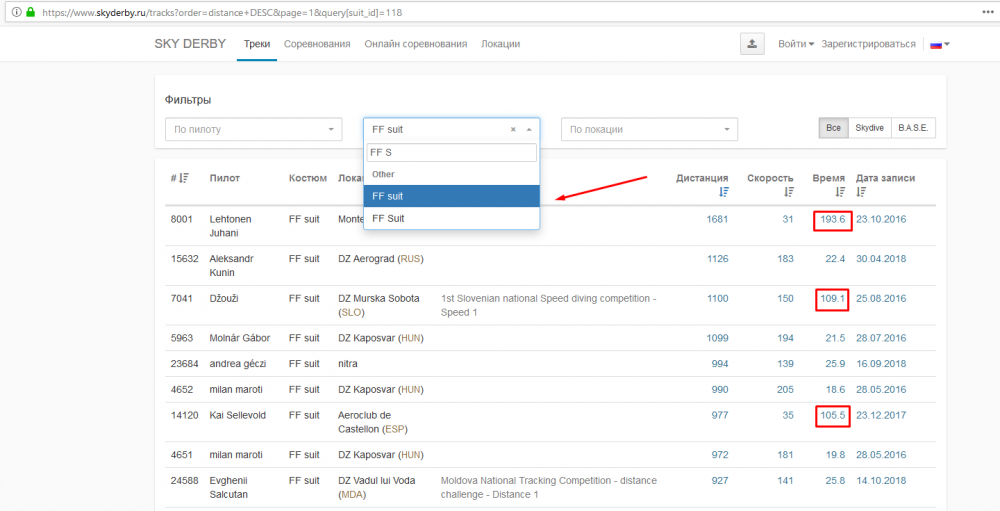
Task: Open date 30.04.2018 track link
Action: coord(881,258)
